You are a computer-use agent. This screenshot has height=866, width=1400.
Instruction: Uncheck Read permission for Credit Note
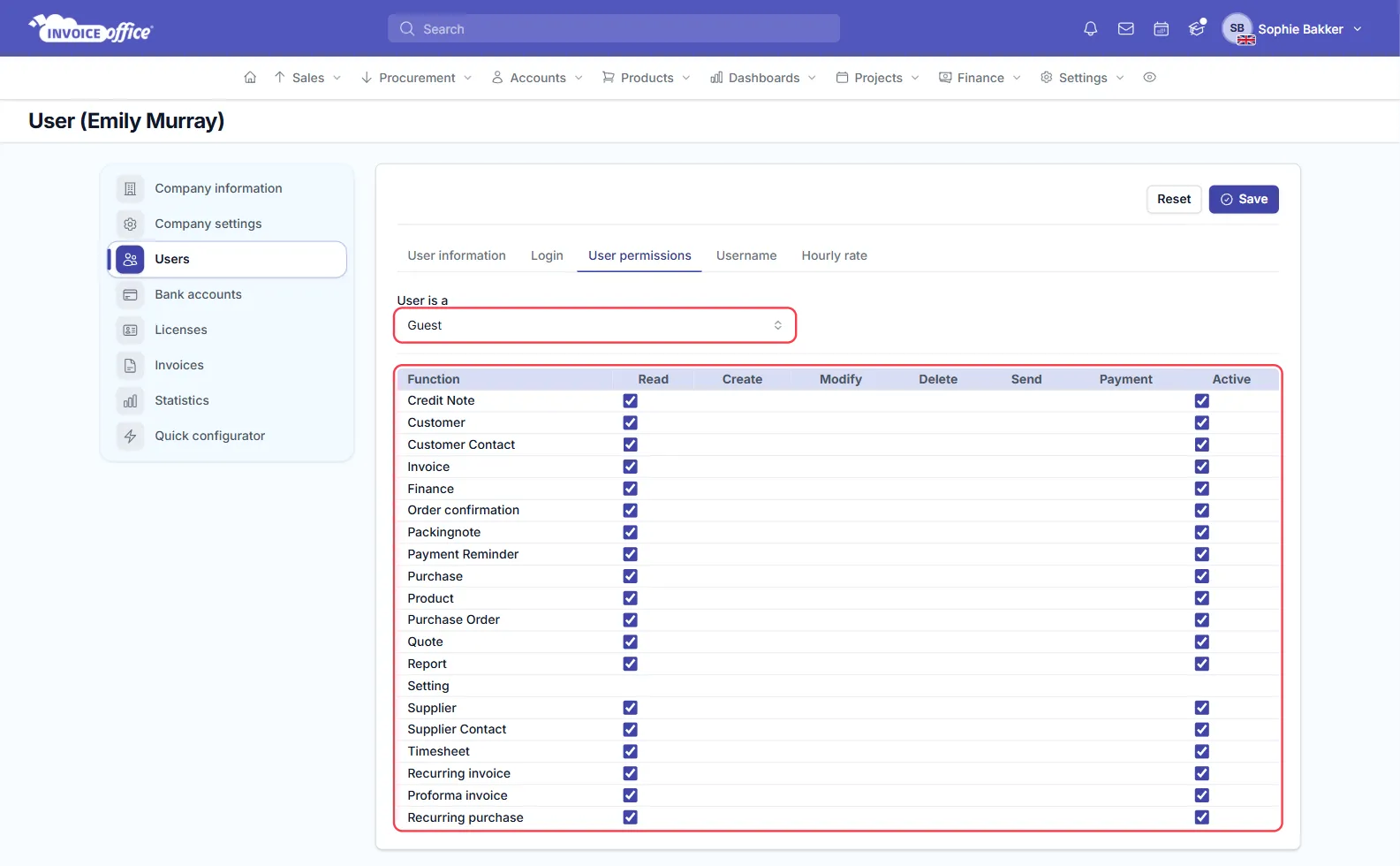pos(630,400)
